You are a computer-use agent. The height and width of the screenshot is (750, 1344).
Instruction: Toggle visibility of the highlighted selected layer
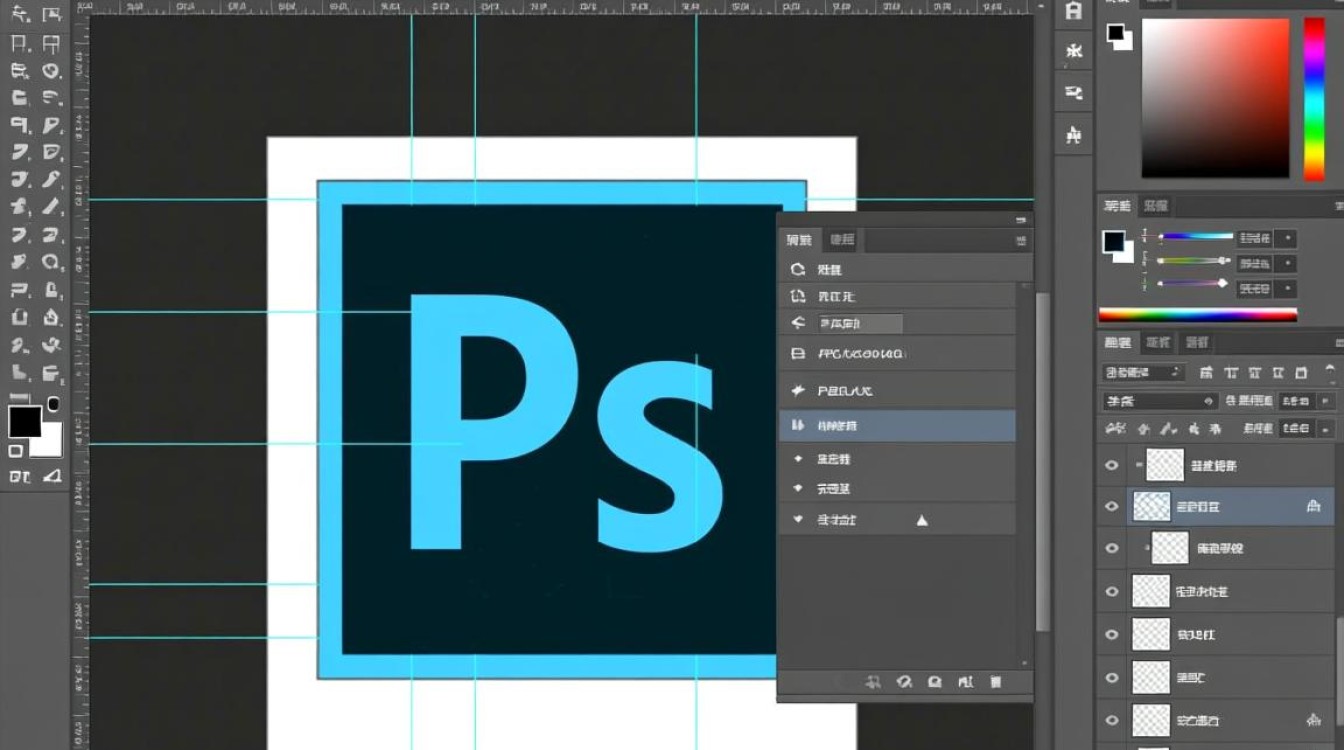pyautogui.click(x=1111, y=507)
